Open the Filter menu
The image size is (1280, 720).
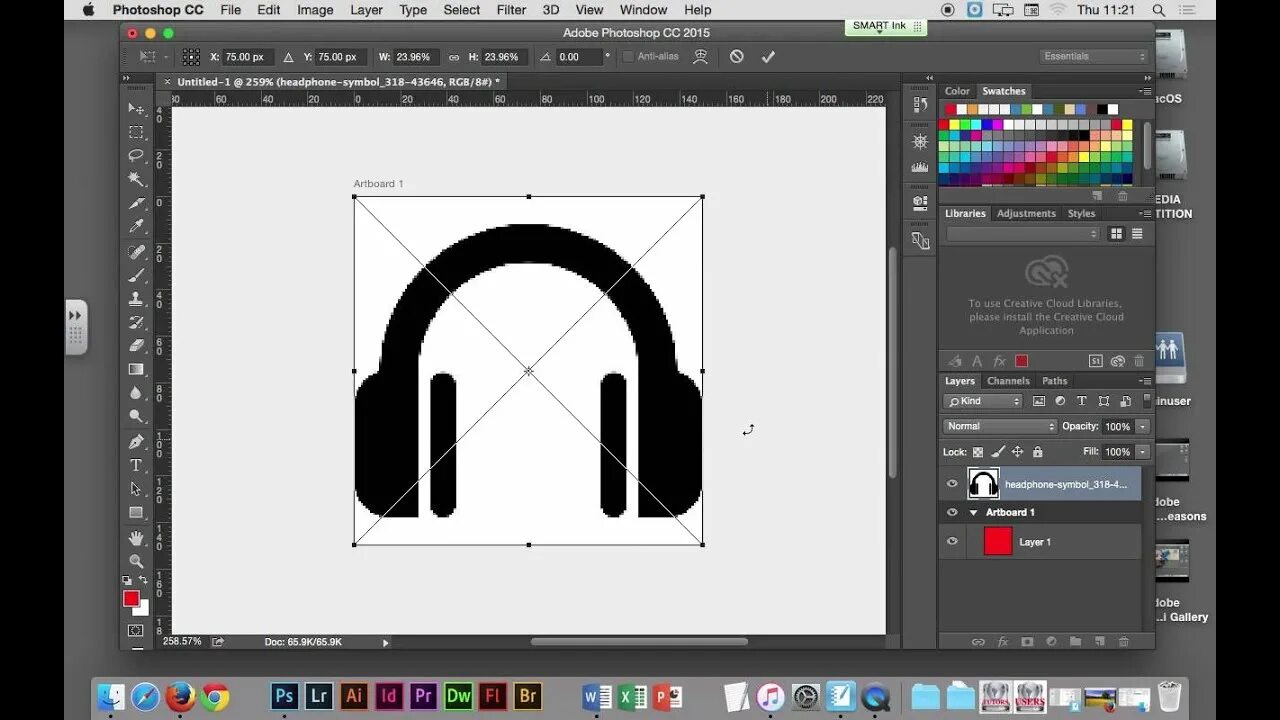[x=511, y=10]
